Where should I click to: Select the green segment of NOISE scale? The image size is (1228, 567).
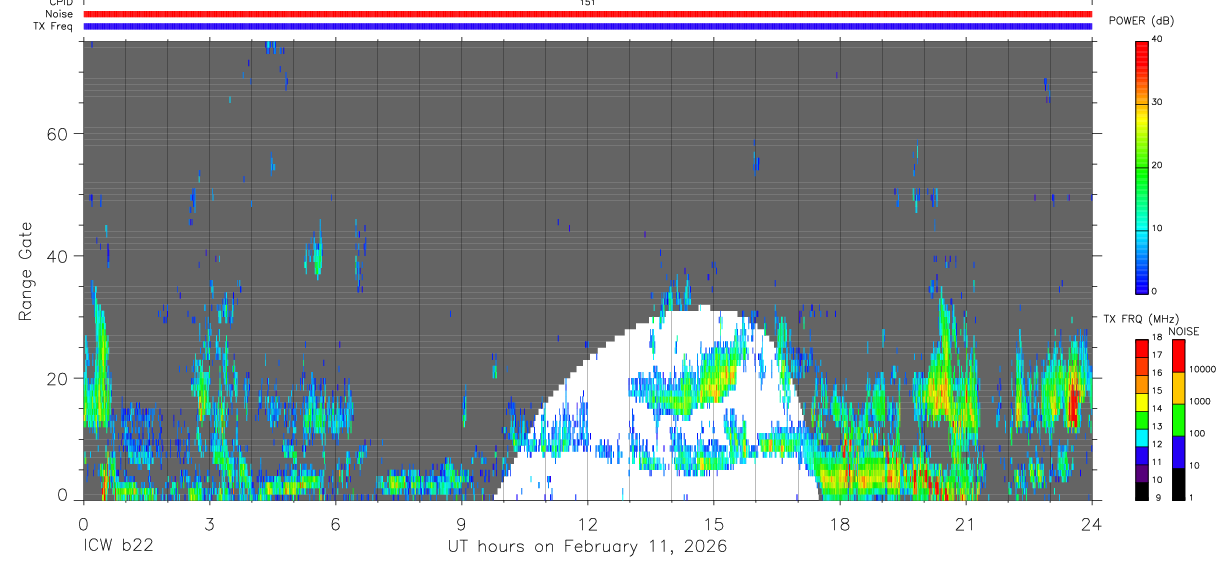1178,420
